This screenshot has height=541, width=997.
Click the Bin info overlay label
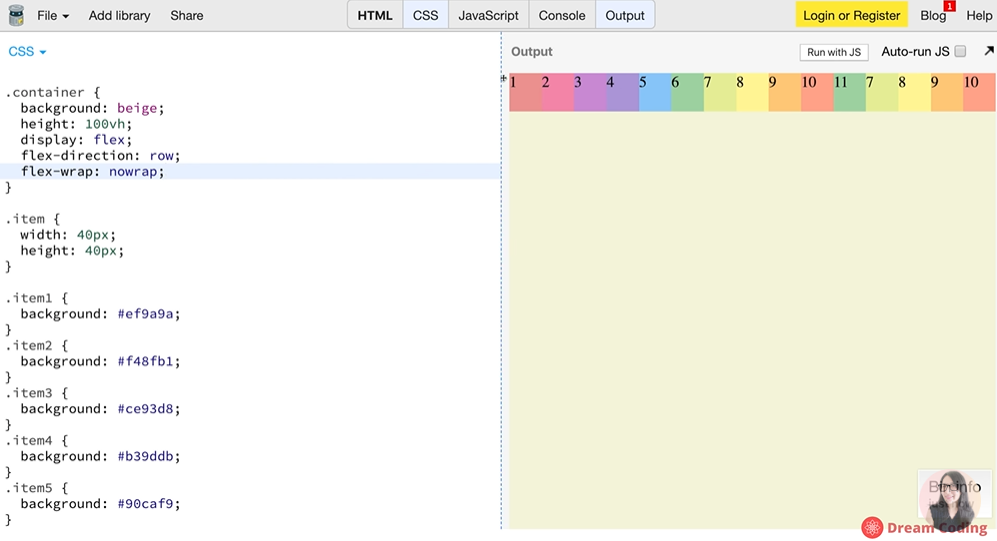pyautogui.click(x=954, y=487)
